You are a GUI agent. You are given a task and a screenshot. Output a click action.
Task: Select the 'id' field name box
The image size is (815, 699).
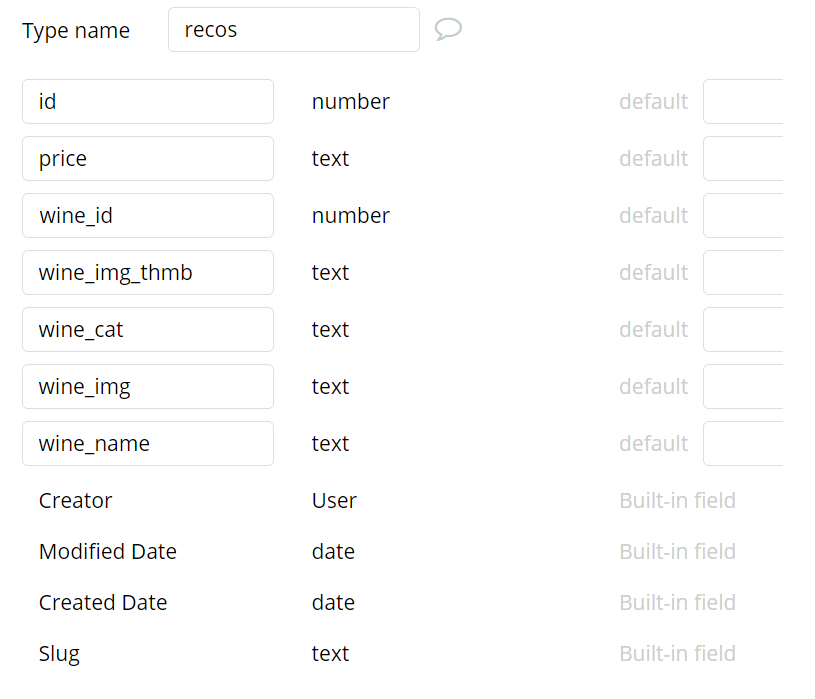click(148, 102)
